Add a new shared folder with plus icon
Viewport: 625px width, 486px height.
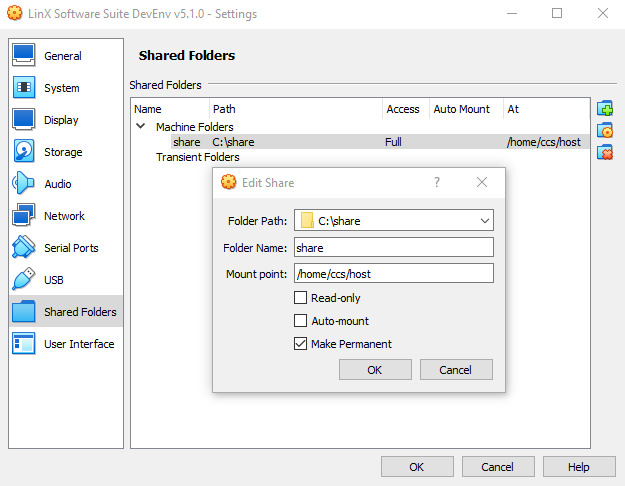click(605, 108)
